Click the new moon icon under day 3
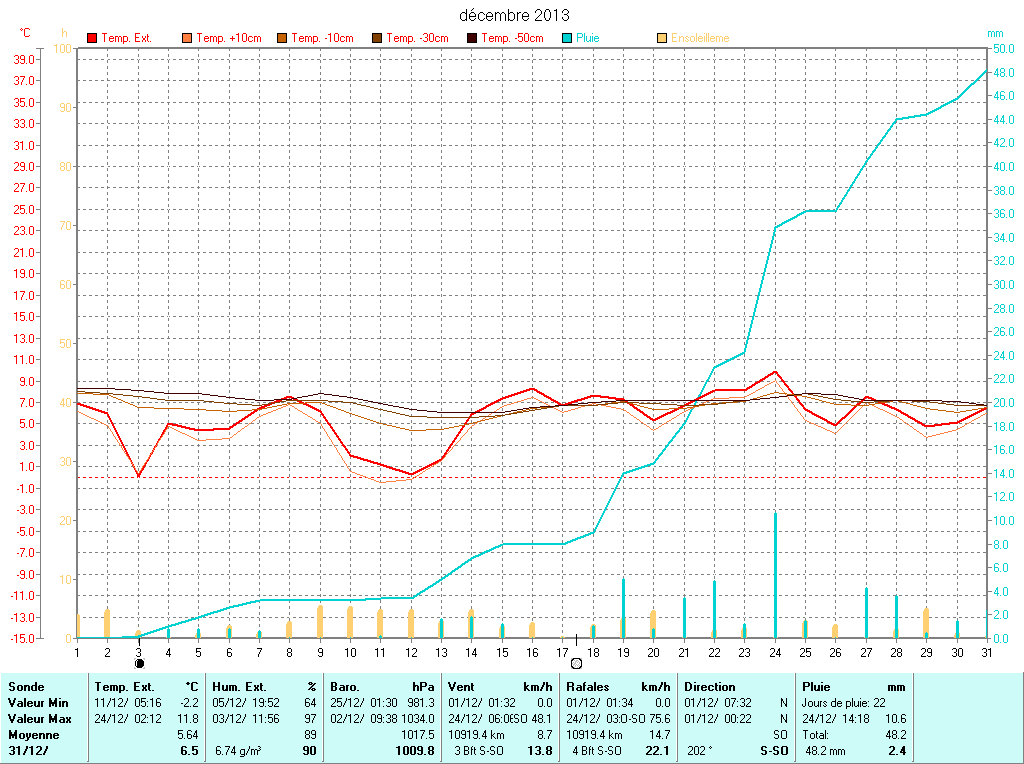This screenshot has height=764, width=1024. pyautogui.click(x=139, y=663)
